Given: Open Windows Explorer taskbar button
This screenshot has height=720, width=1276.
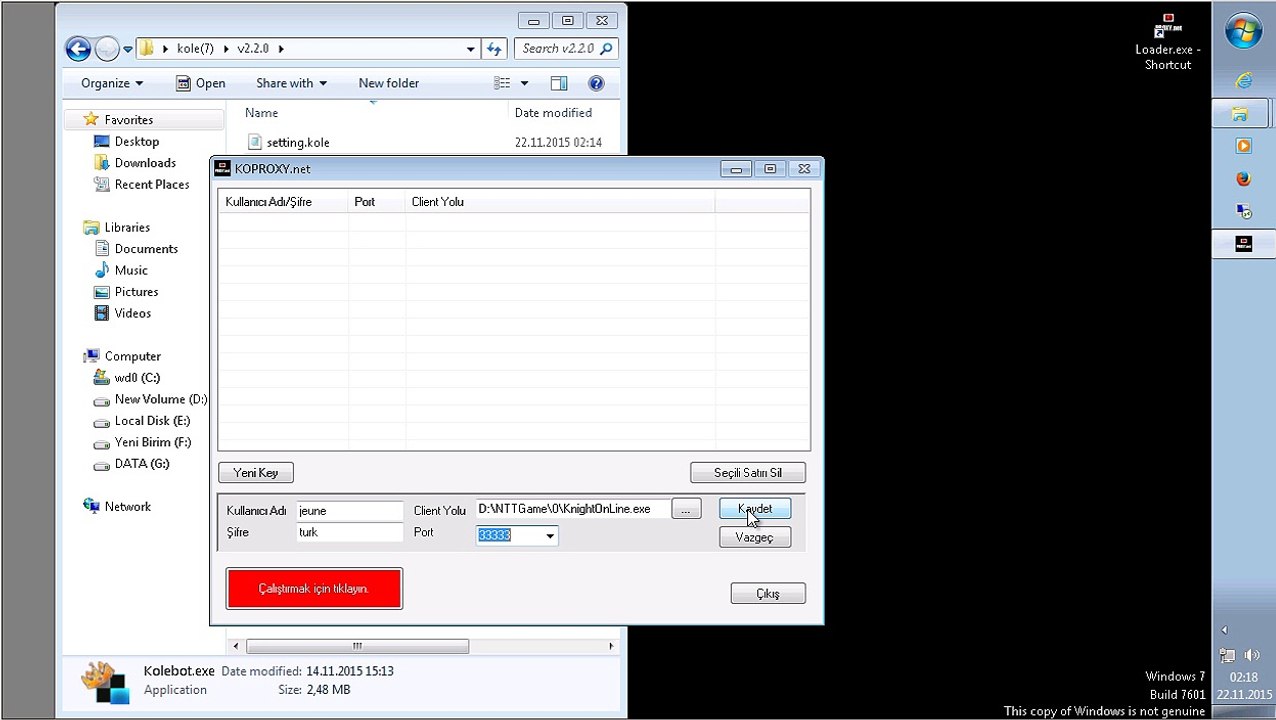Looking at the screenshot, I should tap(1243, 113).
